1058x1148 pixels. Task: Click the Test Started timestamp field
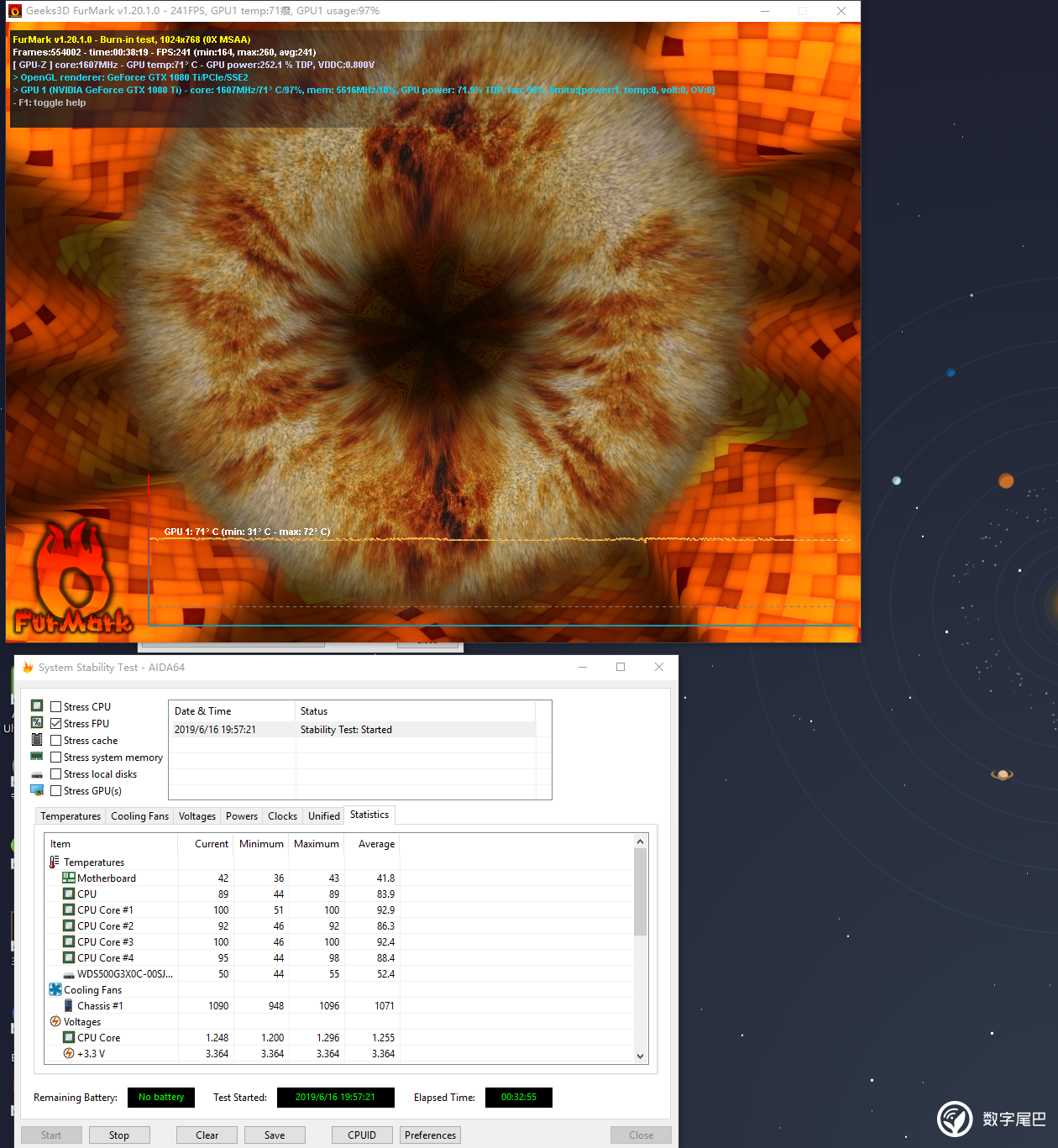335,1097
